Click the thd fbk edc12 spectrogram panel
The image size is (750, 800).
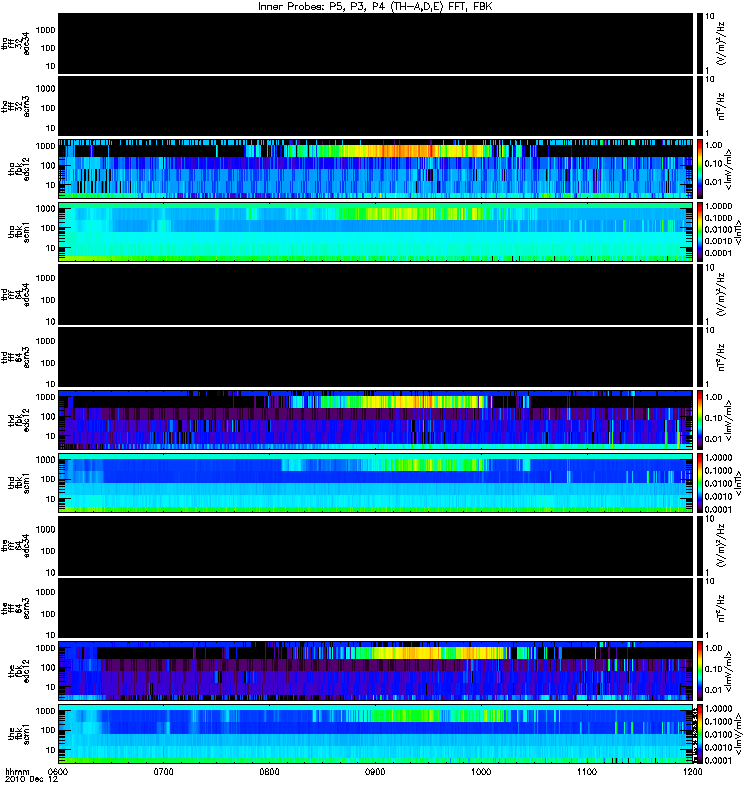(375, 420)
